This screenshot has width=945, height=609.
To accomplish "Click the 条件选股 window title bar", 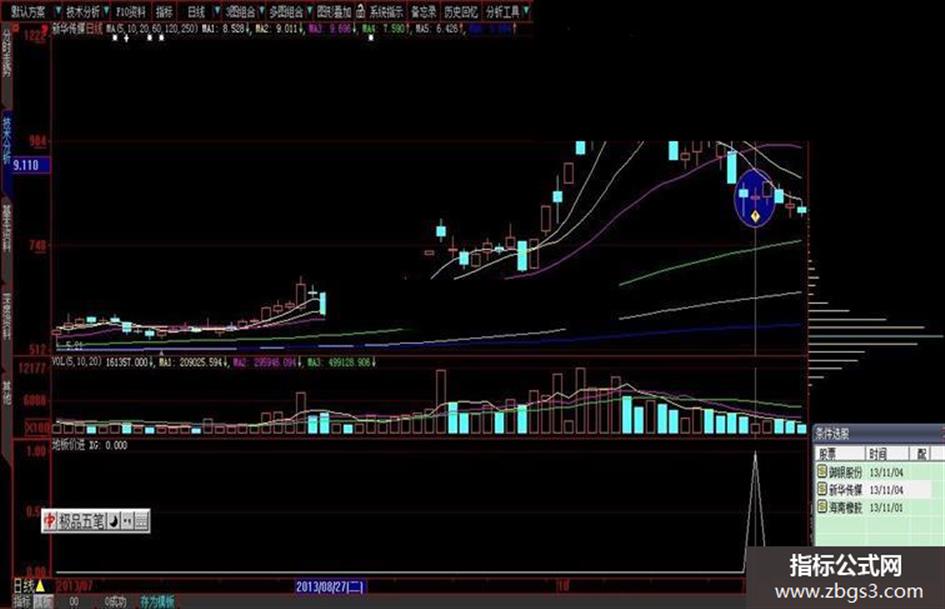I will coord(878,432).
